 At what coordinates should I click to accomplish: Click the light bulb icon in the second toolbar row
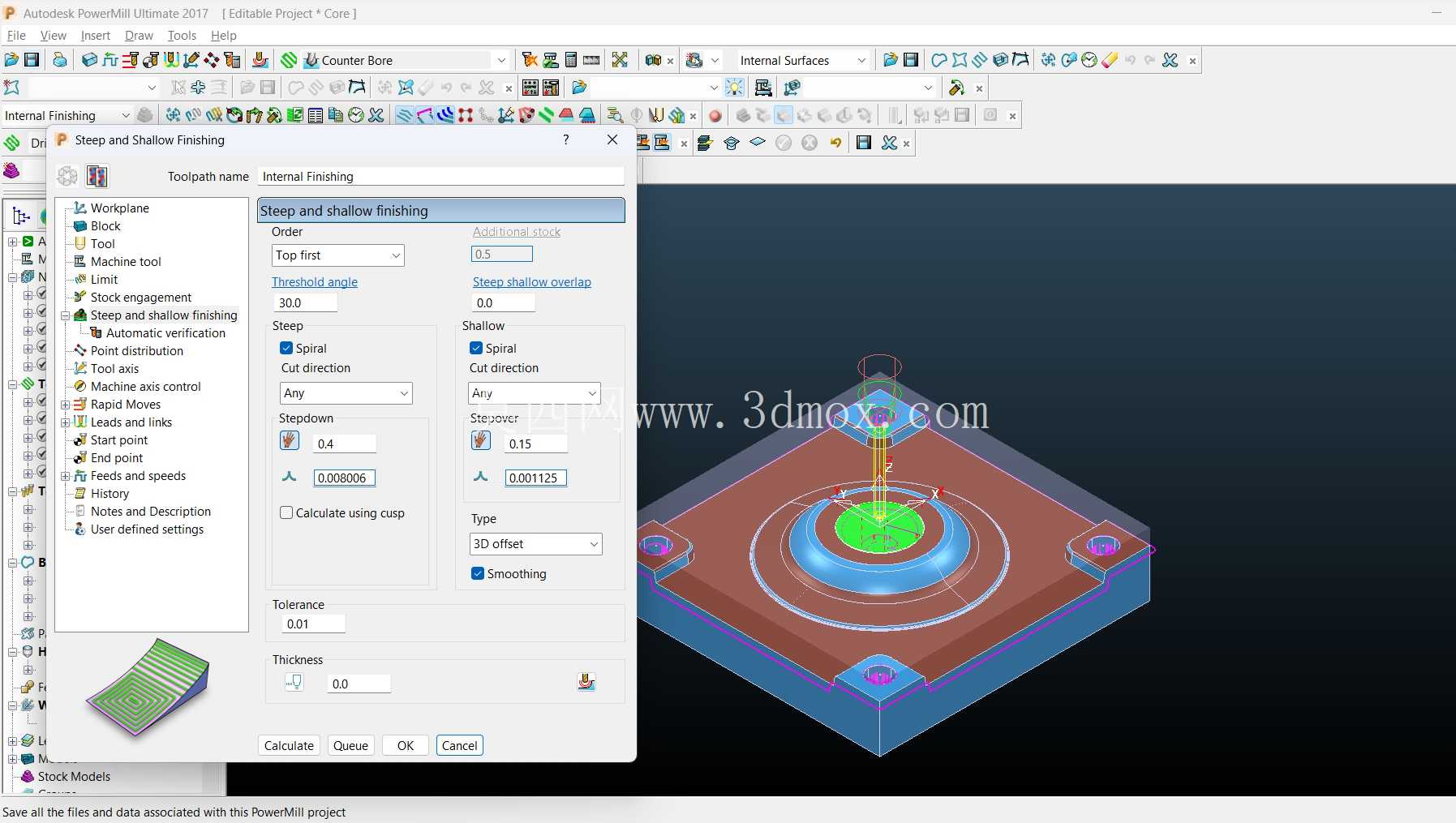tap(734, 88)
